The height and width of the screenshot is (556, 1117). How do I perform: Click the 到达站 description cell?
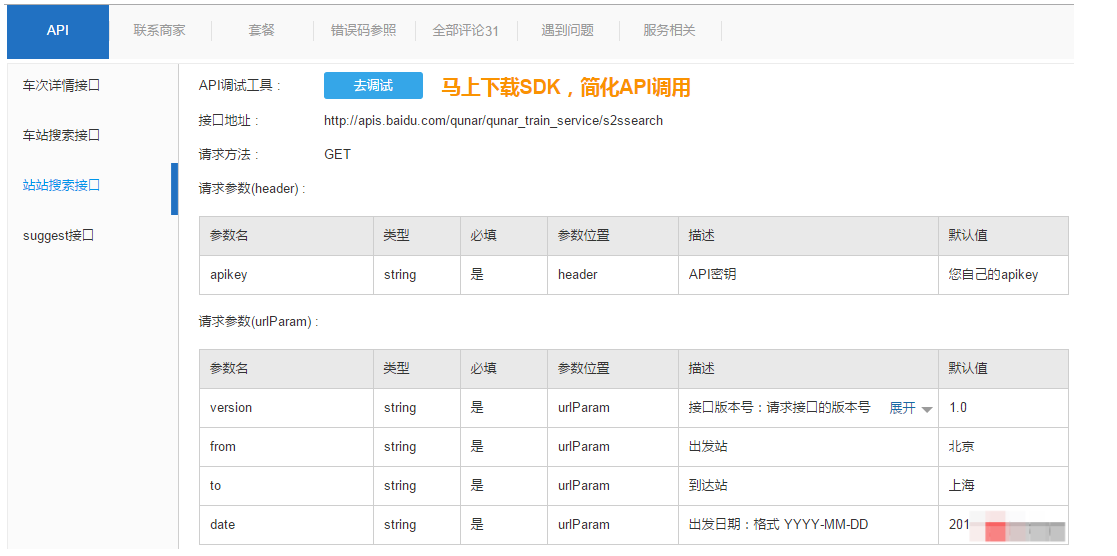[x=809, y=486]
